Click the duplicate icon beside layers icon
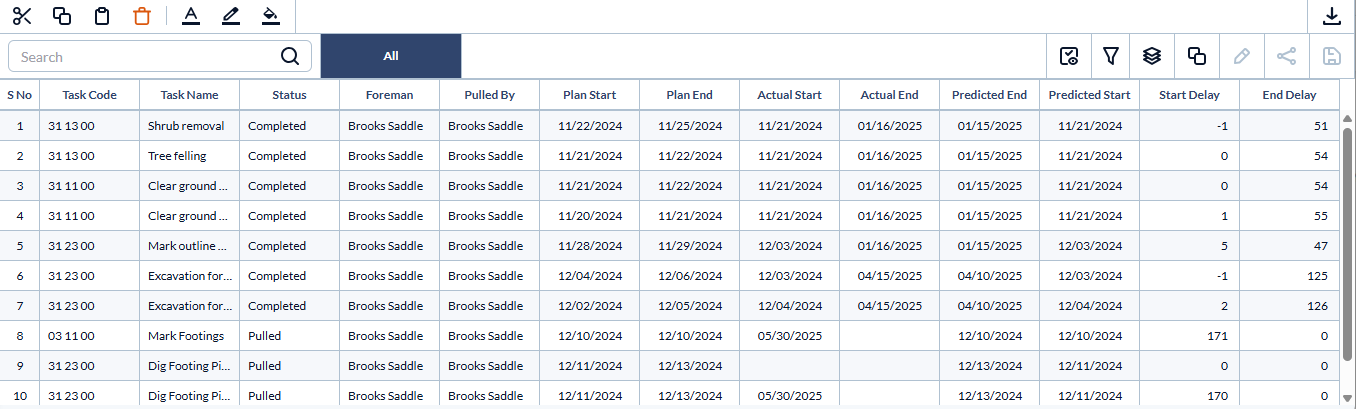The height and width of the screenshot is (409, 1356). [1196, 56]
